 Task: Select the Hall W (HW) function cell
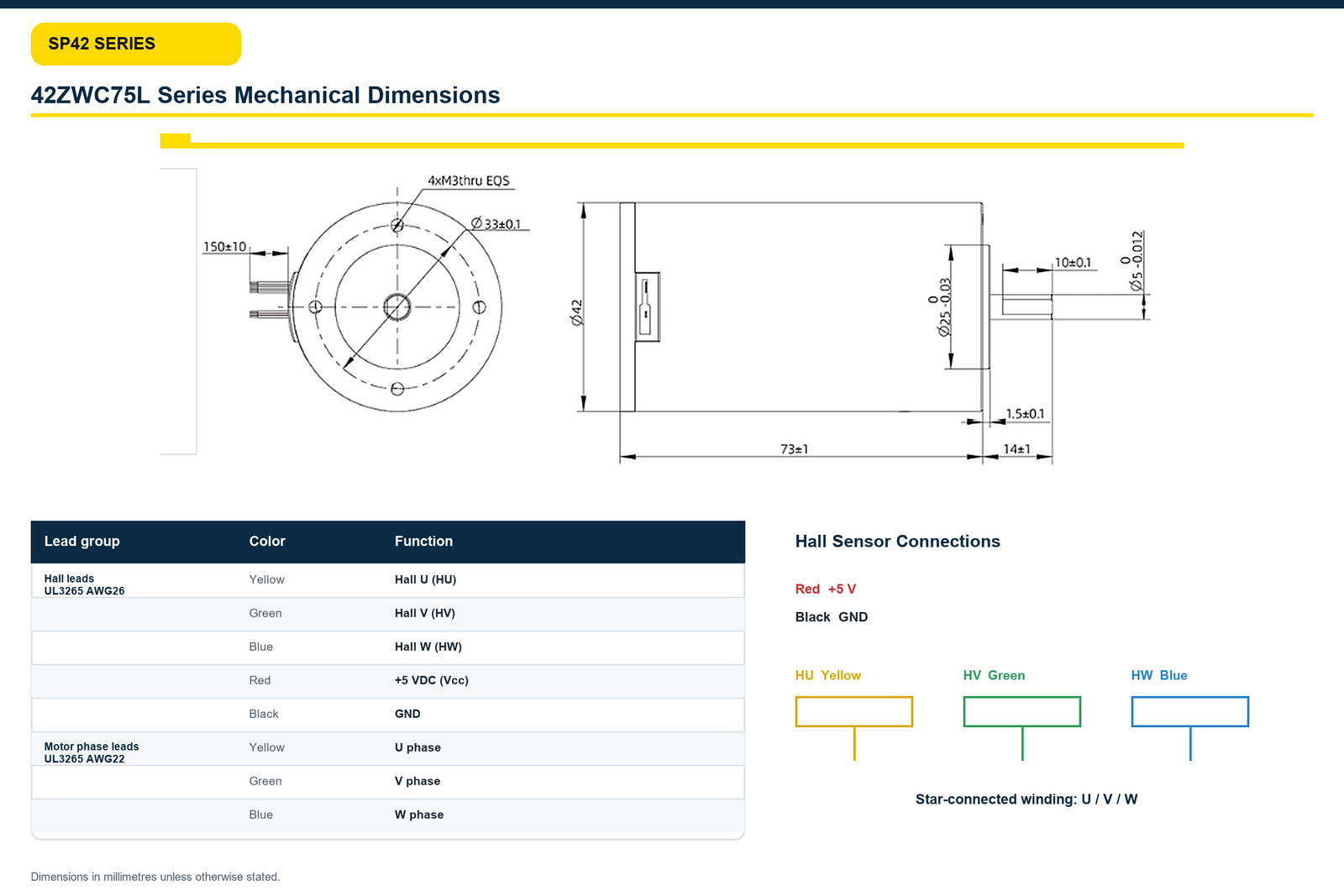point(428,647)
